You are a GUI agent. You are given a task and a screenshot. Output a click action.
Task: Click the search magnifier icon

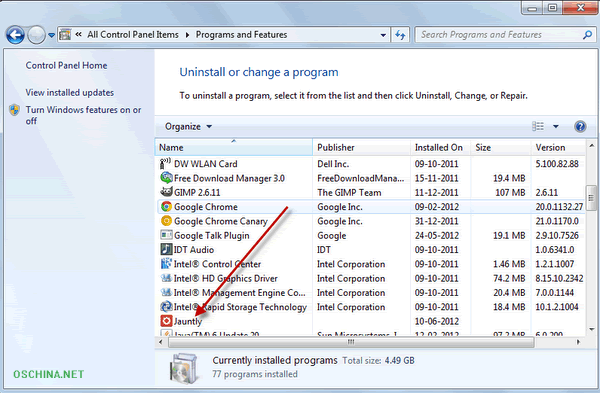click(x=587, y=35)
